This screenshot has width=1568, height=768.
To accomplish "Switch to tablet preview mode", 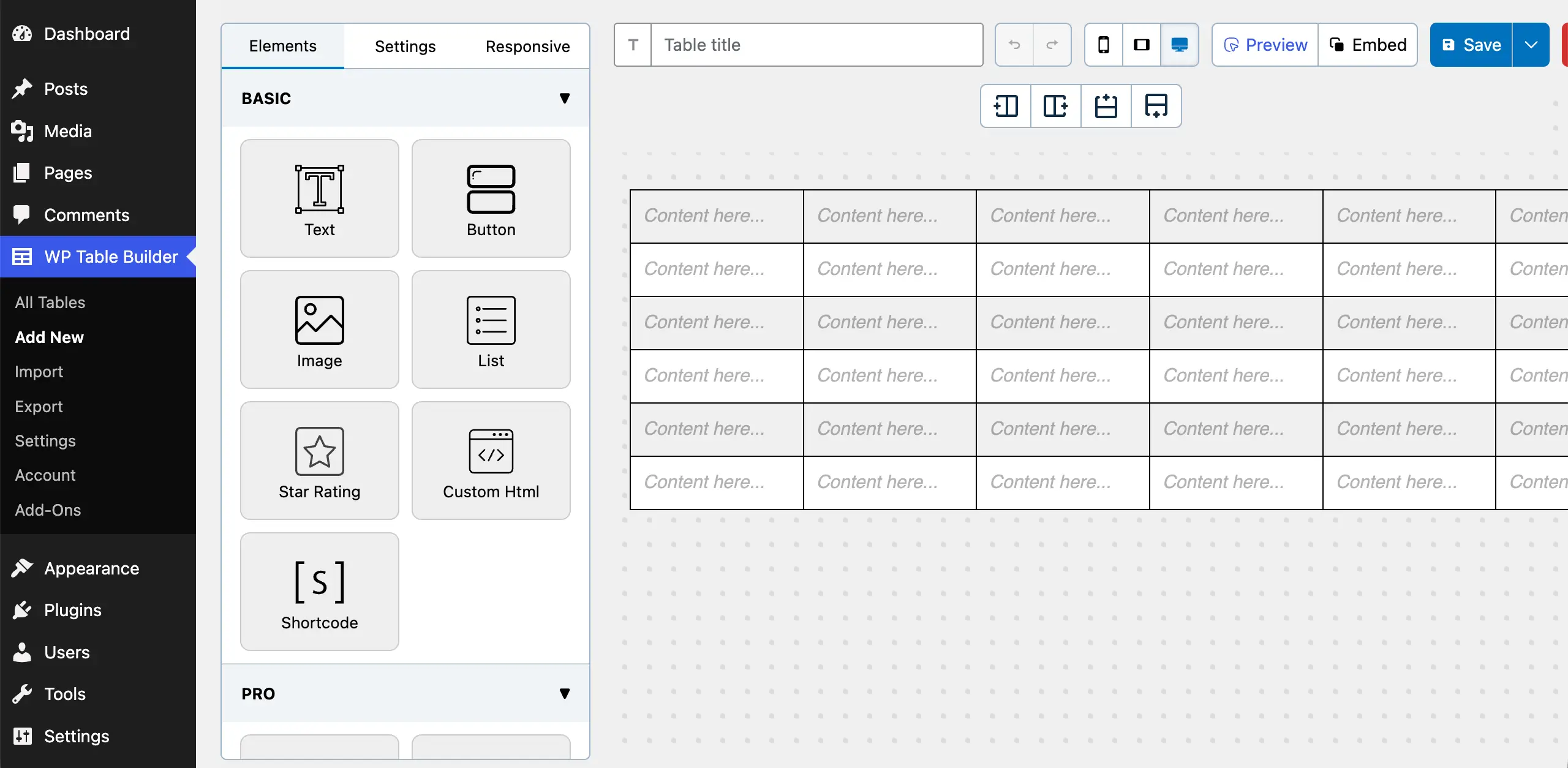I will (x=1141, y=44).
